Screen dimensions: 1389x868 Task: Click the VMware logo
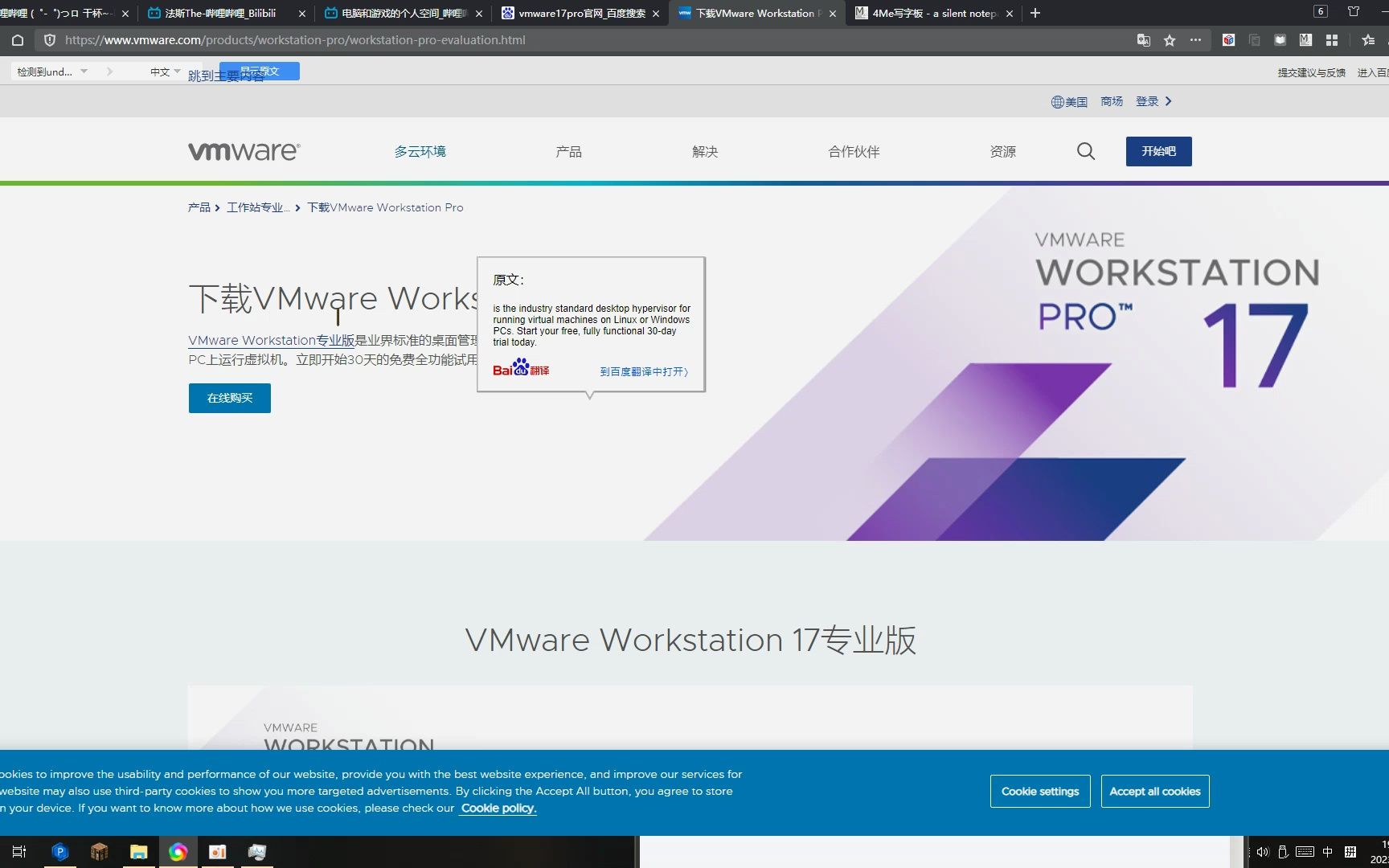244,151
